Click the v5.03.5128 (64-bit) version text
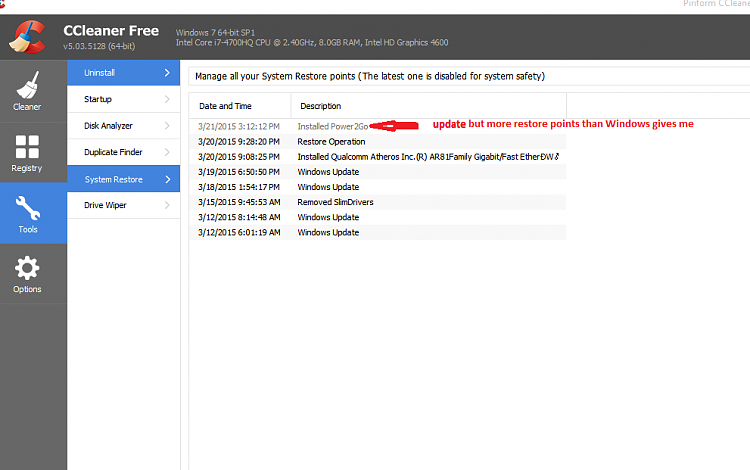 tap(99, 46)
